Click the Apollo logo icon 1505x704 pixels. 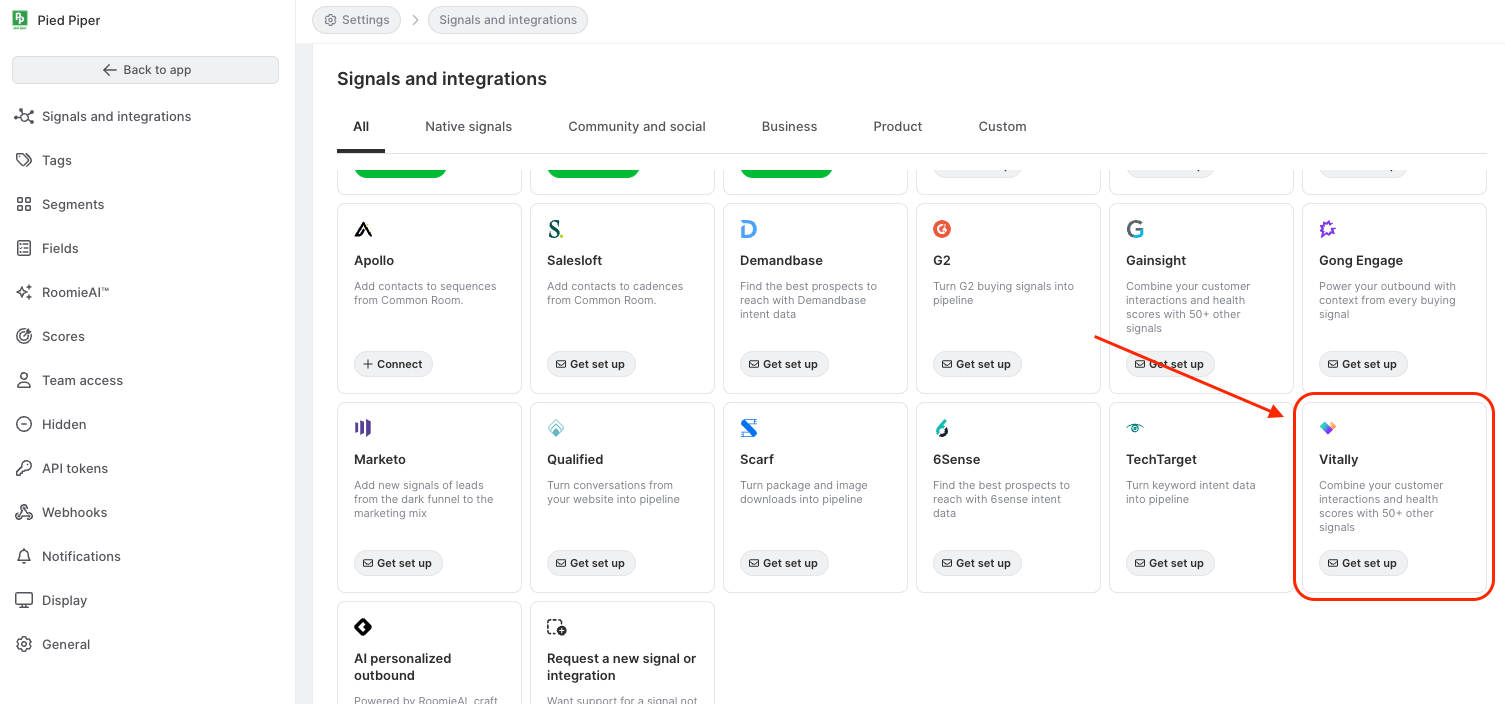point(363,230)
